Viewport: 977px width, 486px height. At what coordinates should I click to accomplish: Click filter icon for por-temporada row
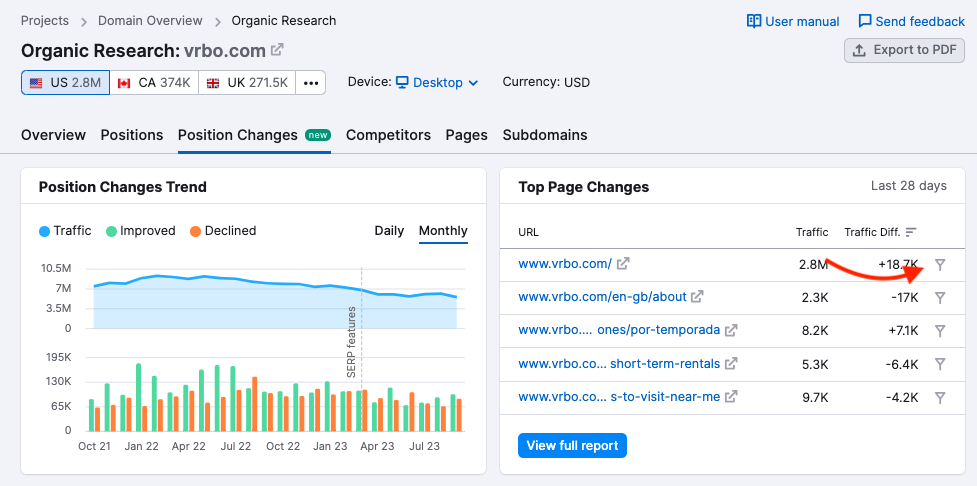click(x=940, y=331)
